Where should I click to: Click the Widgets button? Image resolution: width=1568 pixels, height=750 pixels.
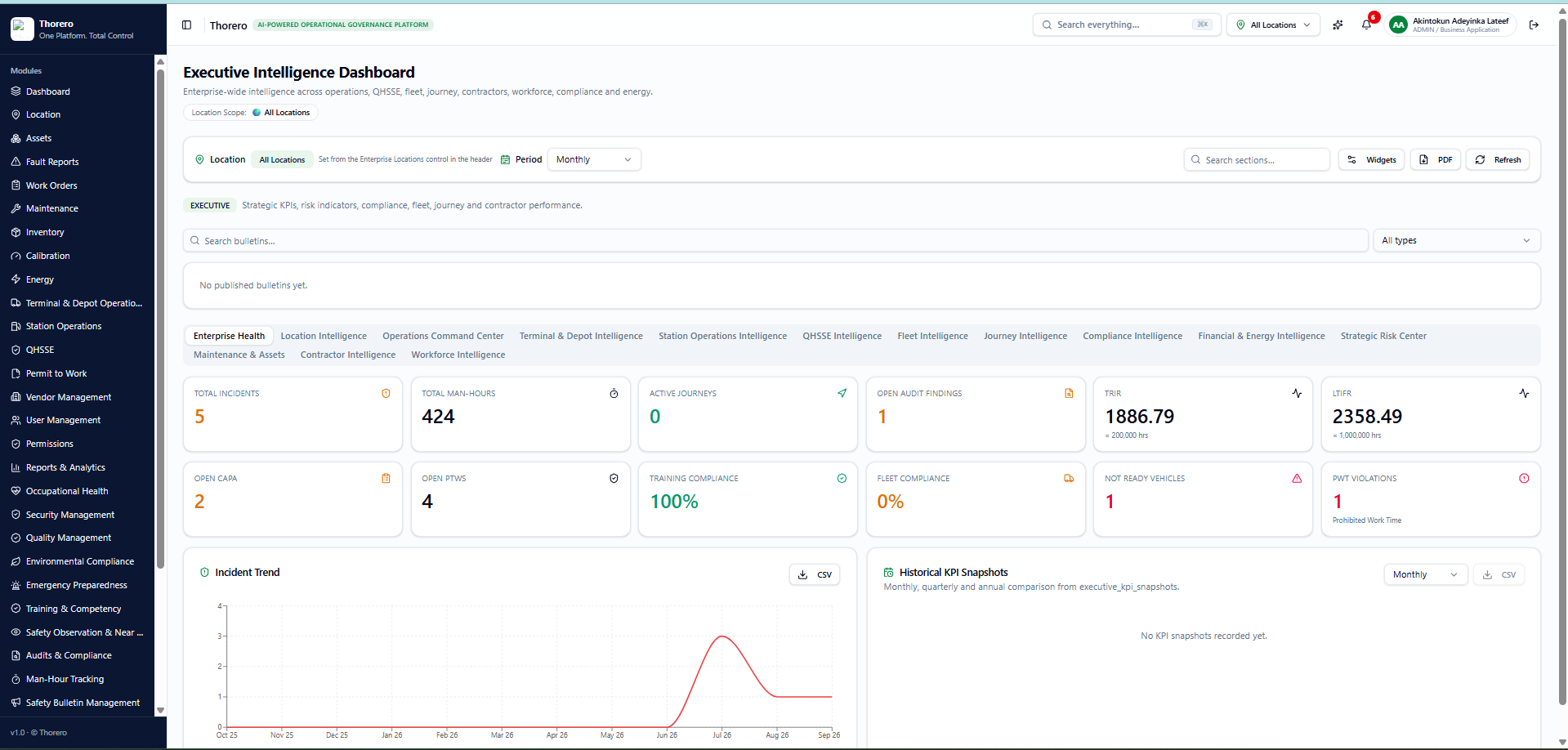pyautogui.click(x=1371, y=159)
